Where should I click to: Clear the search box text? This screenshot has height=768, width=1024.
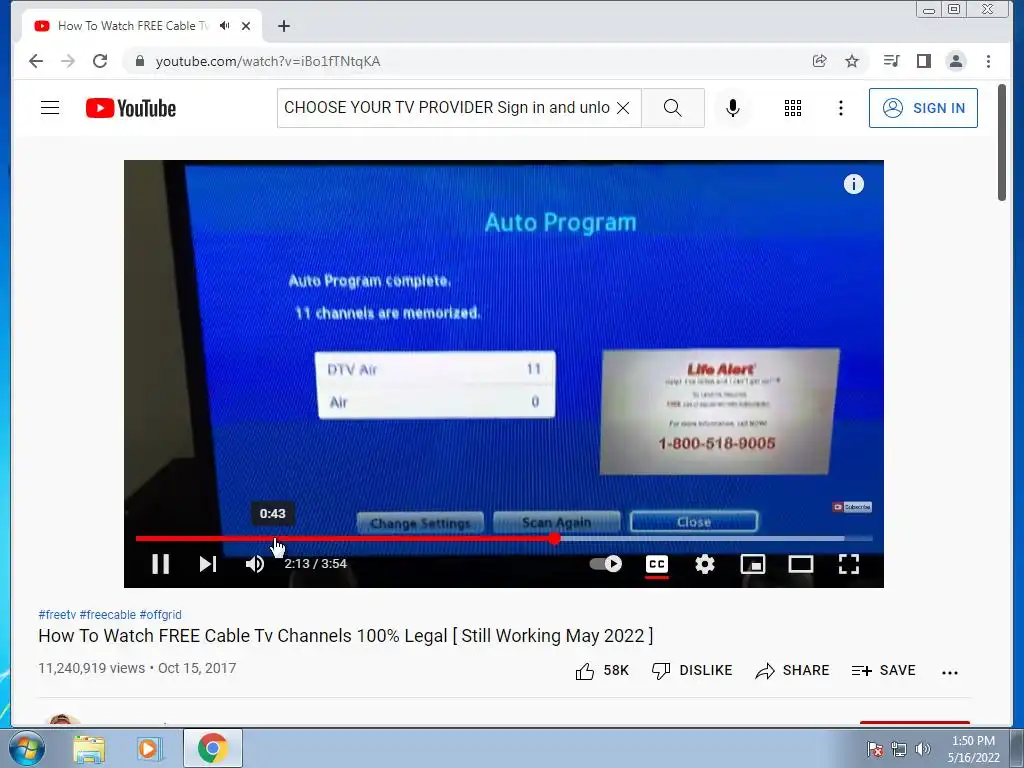[624, 108]
